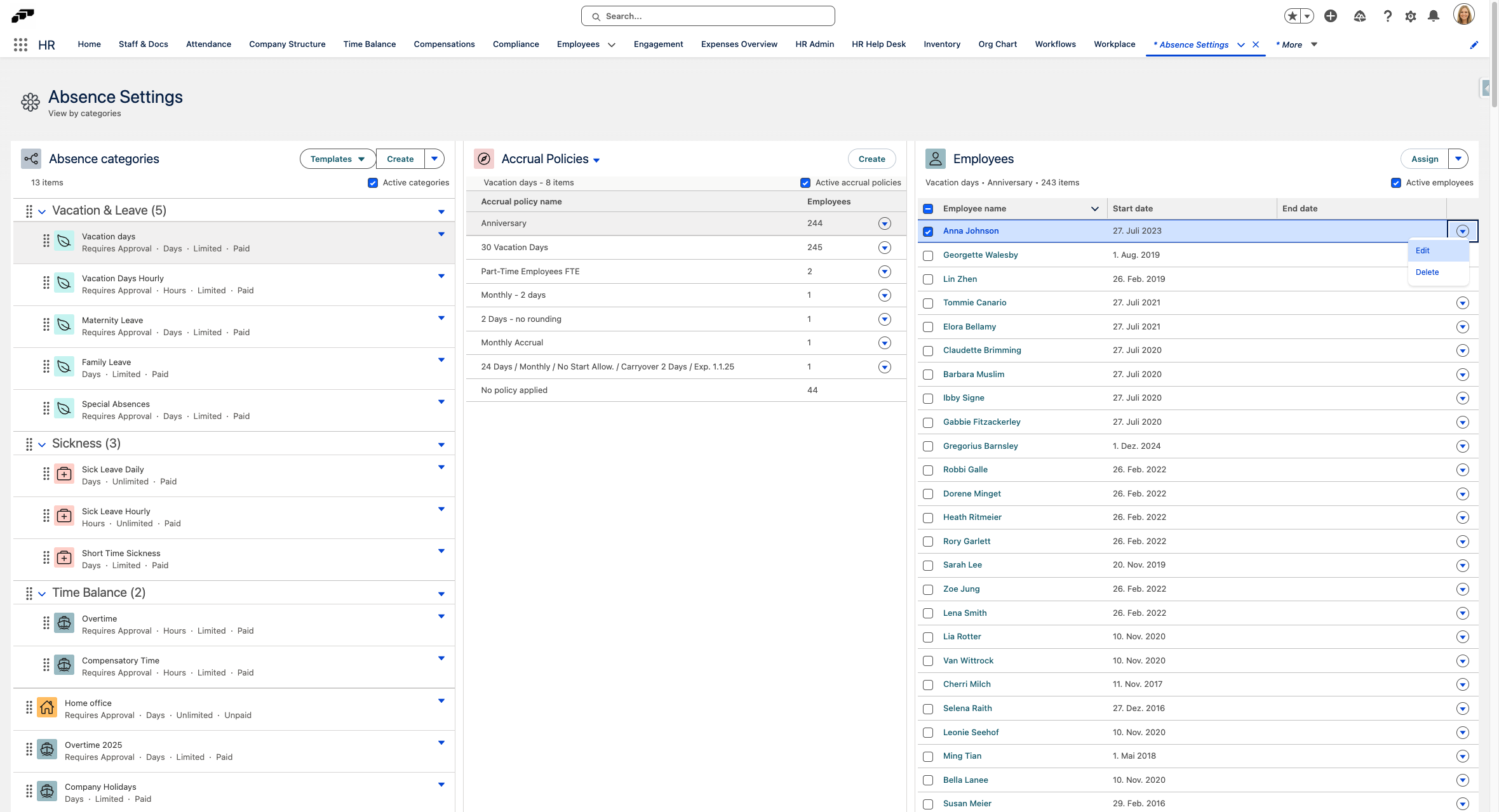This screenshot has width=1499, height=812.
Task: Click the global create plus icon
Action: (x=1331, y=17)
